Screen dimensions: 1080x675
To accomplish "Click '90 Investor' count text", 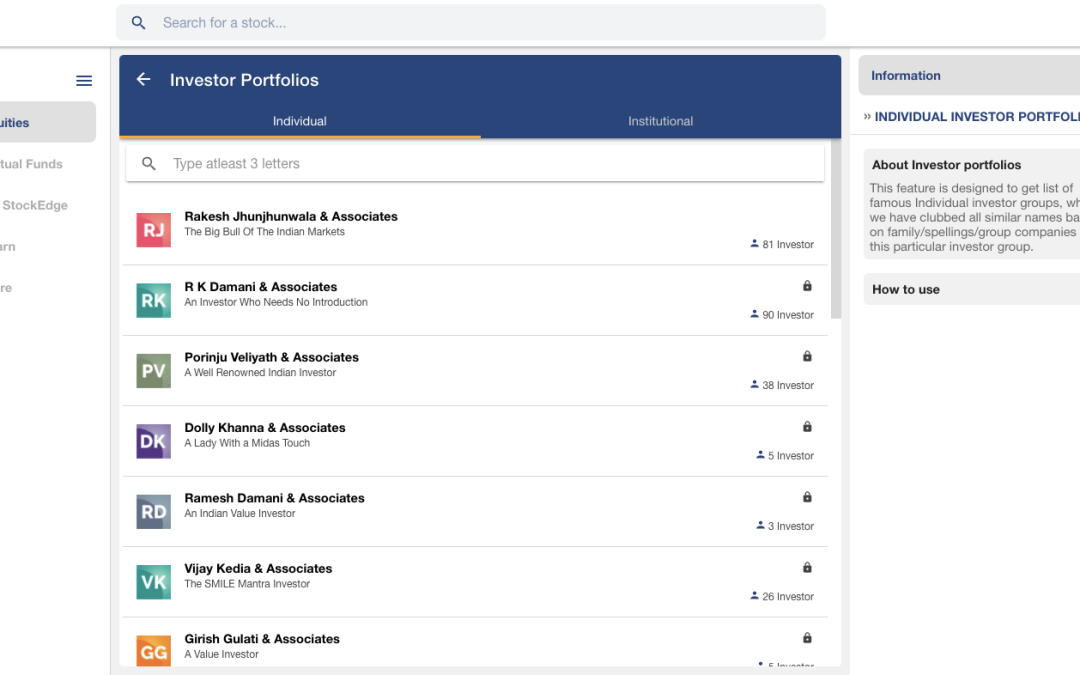I will 788,315.
